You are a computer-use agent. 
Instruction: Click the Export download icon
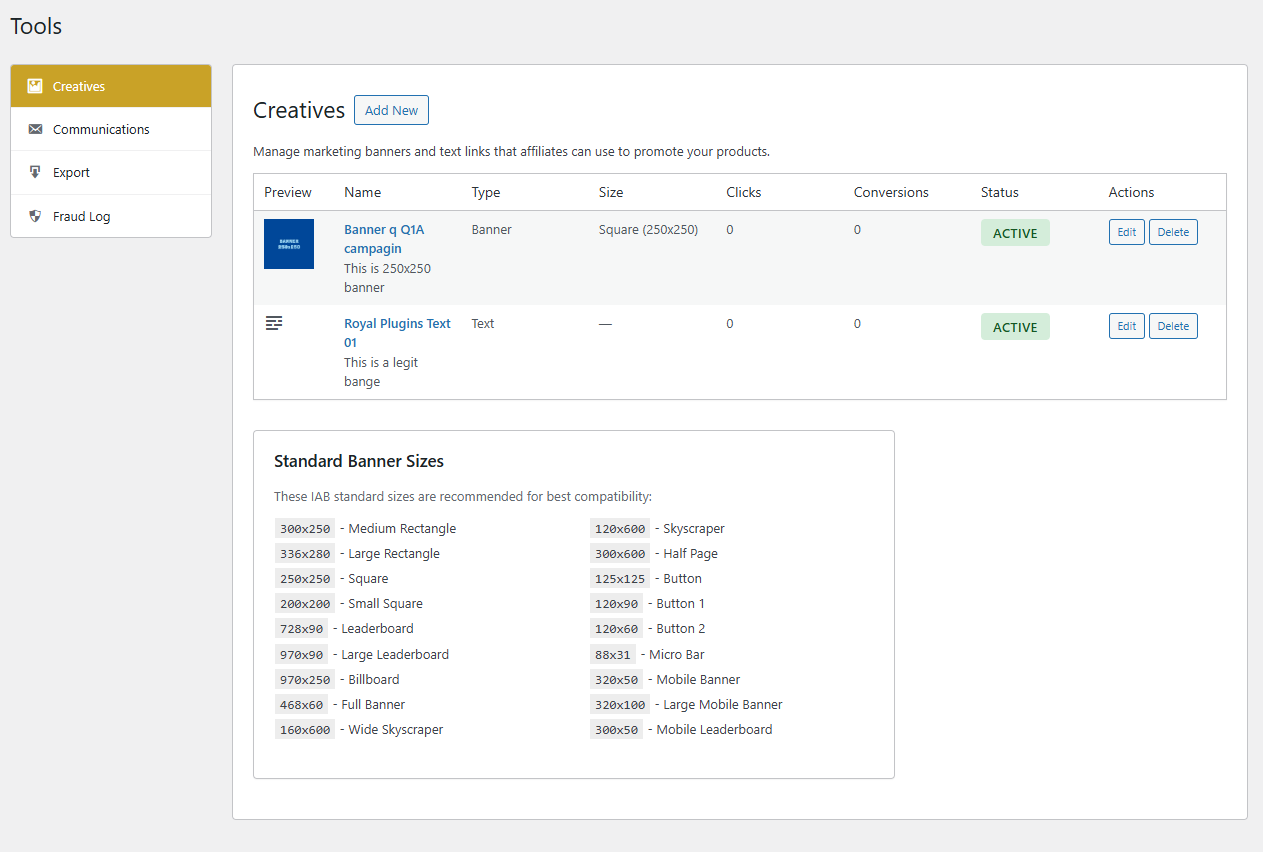[35, 172]
